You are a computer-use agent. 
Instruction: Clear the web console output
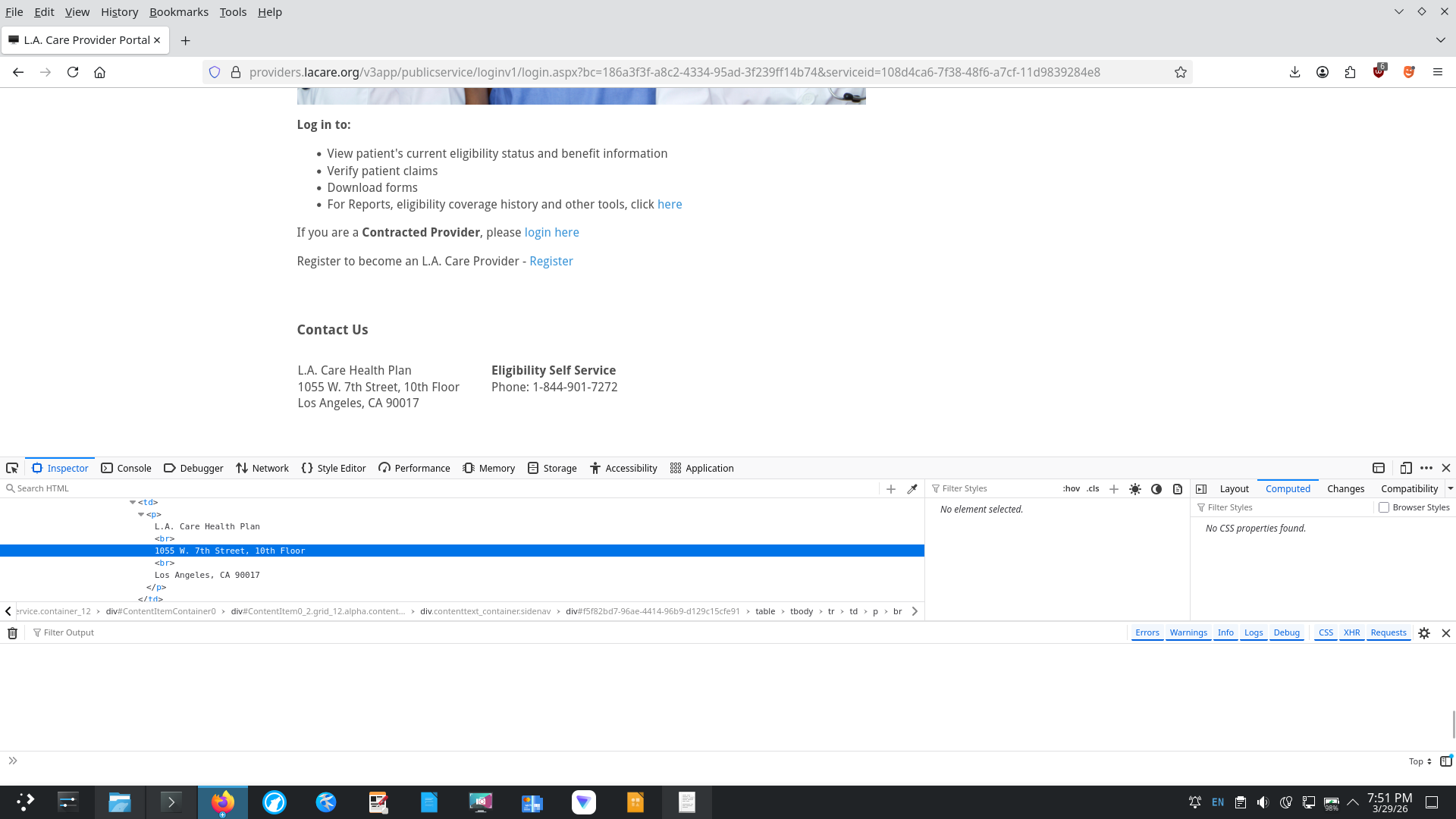point(13,633)
